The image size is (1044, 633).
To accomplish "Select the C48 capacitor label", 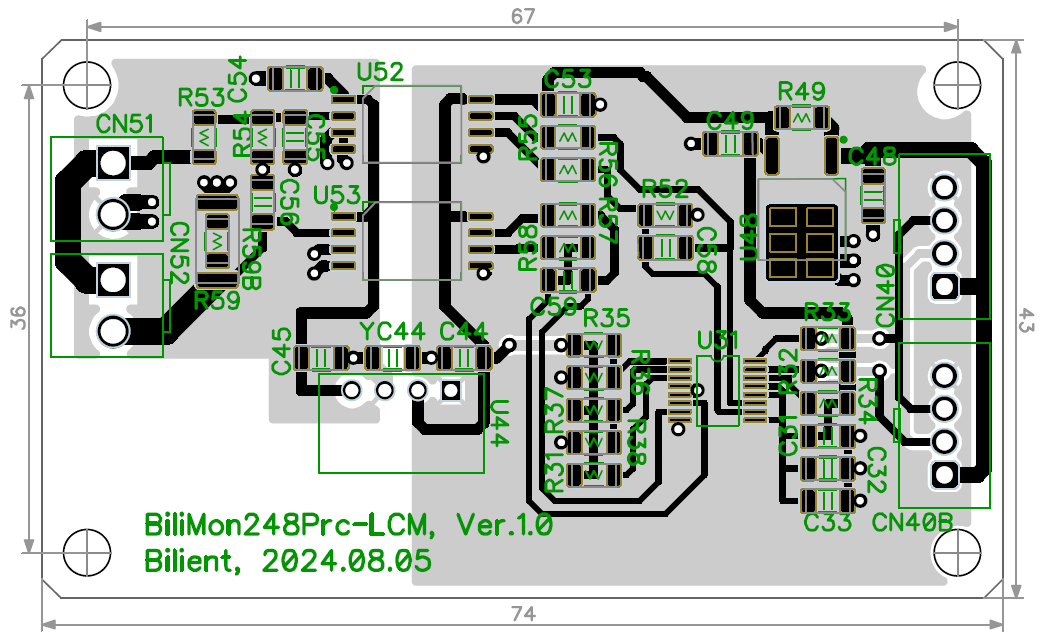I will (873, 156).
